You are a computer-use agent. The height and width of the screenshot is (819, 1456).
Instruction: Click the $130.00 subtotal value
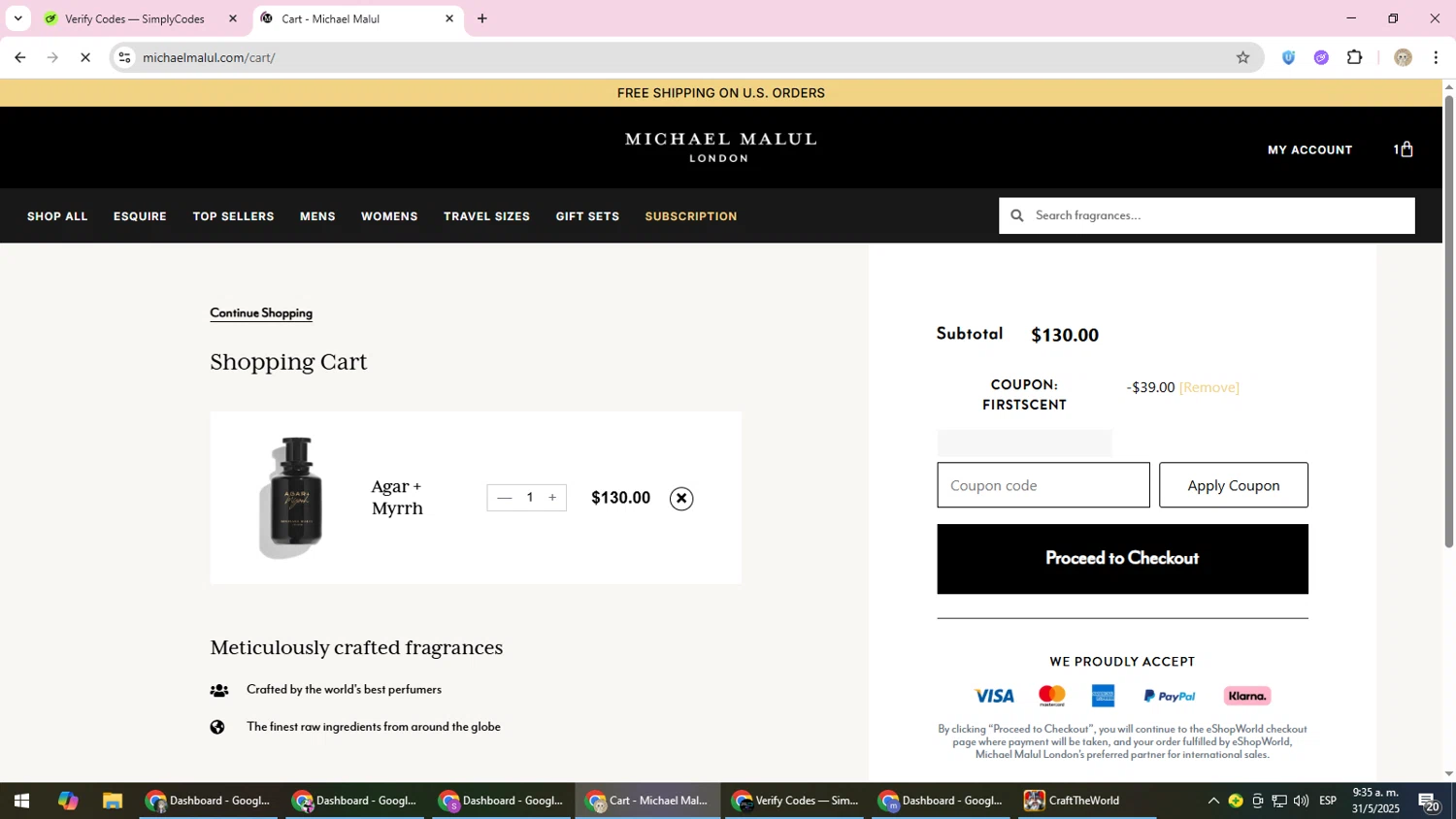(1065, 335)
